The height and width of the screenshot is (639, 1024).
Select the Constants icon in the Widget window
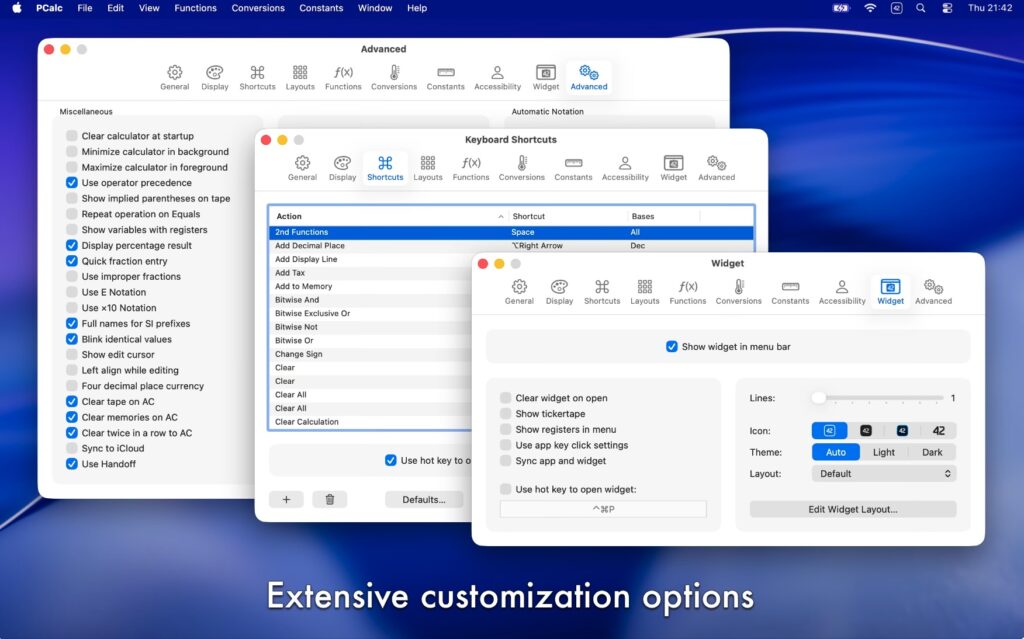pos(790,290)
